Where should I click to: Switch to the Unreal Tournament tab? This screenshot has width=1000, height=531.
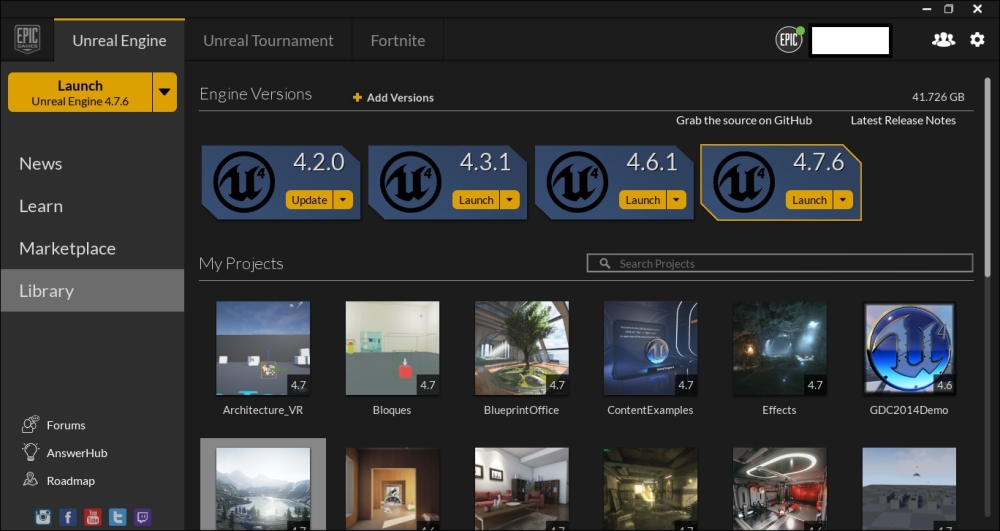pyautogui.click(x=268, y=40)
